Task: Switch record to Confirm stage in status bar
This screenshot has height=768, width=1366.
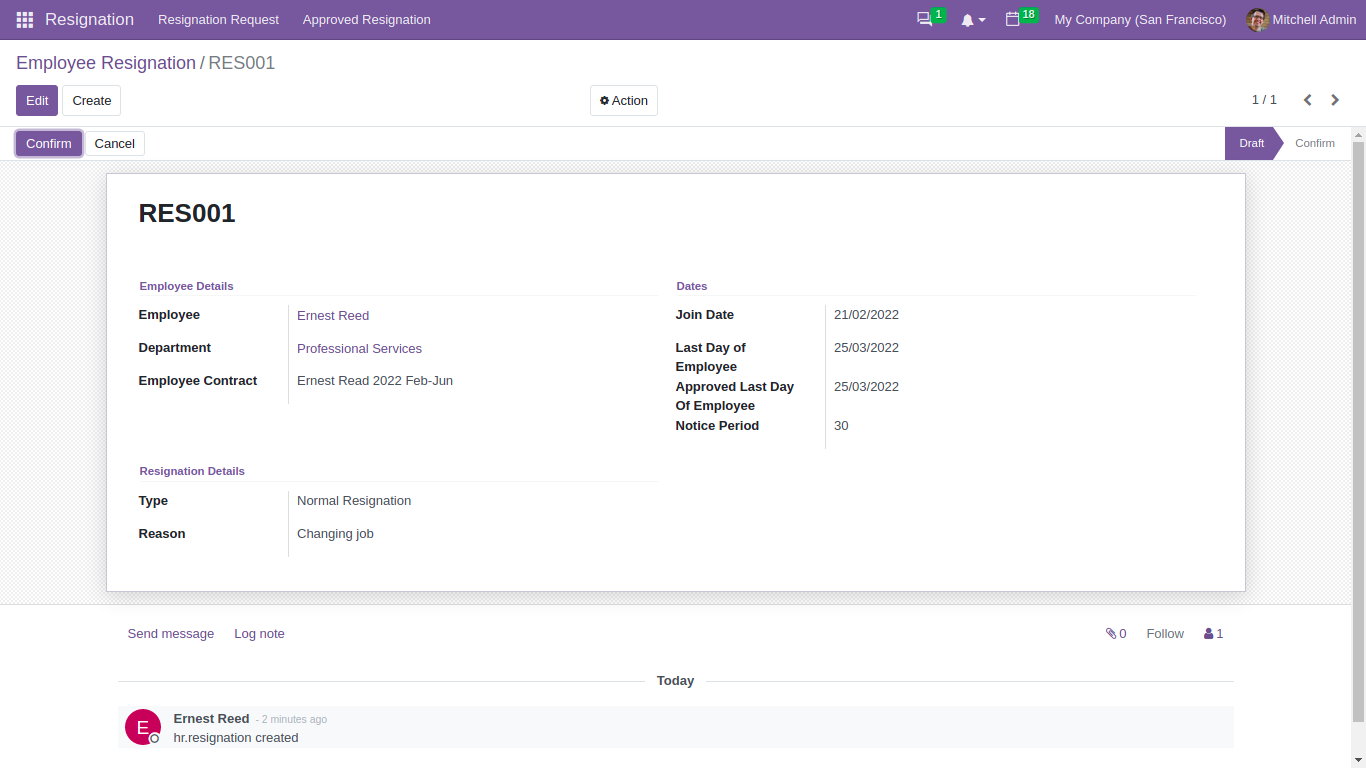Action: coord(1314,143)
